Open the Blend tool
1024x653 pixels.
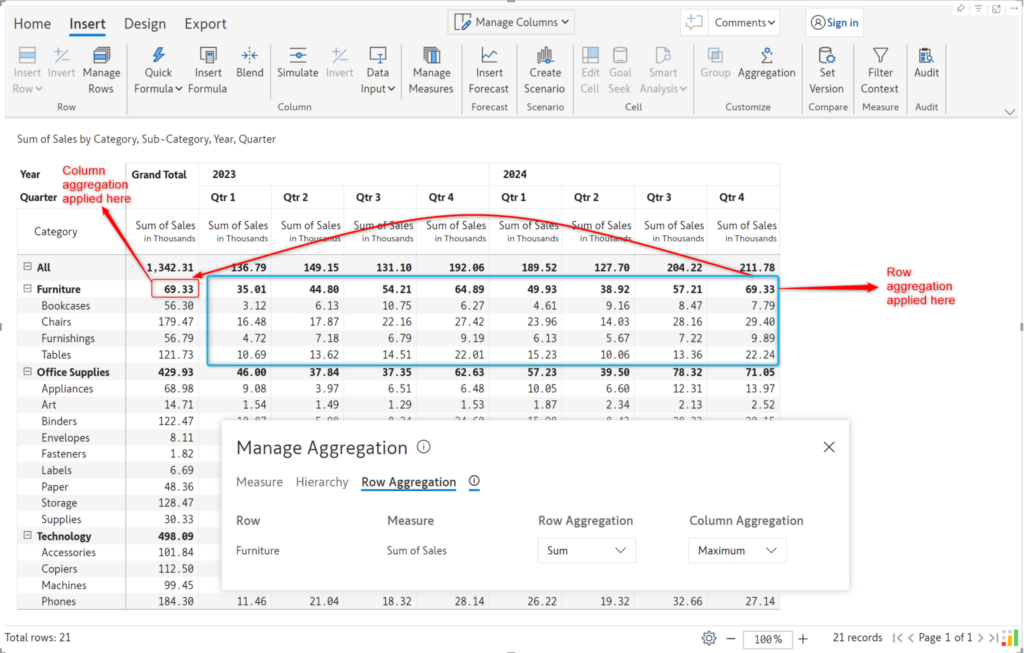click(249, 68)
